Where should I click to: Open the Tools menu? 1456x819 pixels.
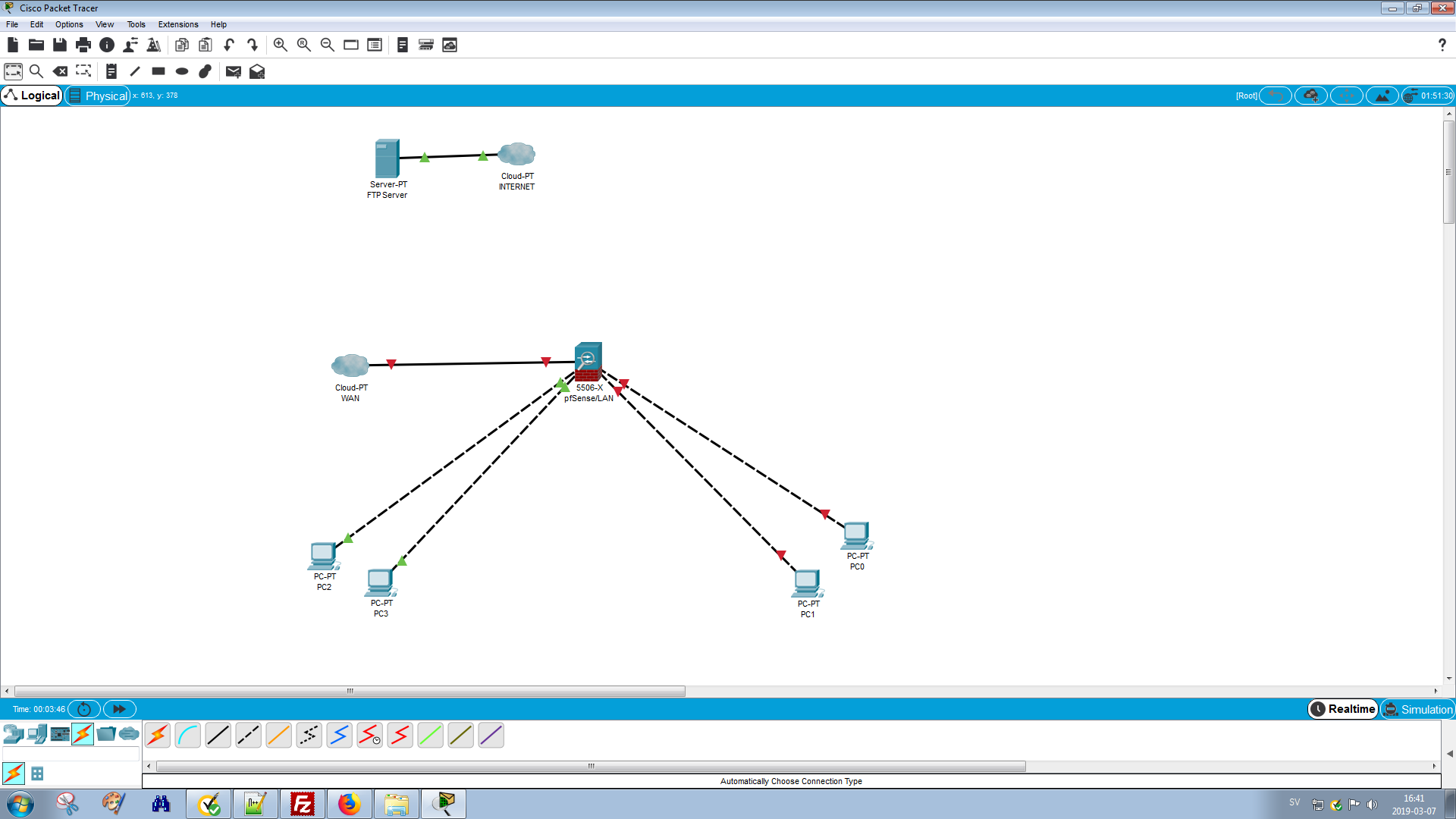click(x=136, y=24)
